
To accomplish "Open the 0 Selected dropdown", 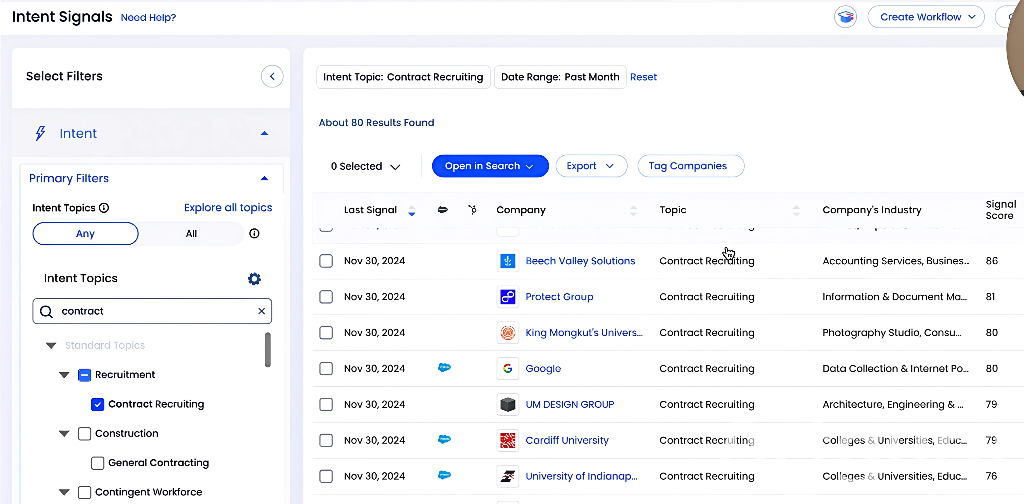I will click(365, 166).
